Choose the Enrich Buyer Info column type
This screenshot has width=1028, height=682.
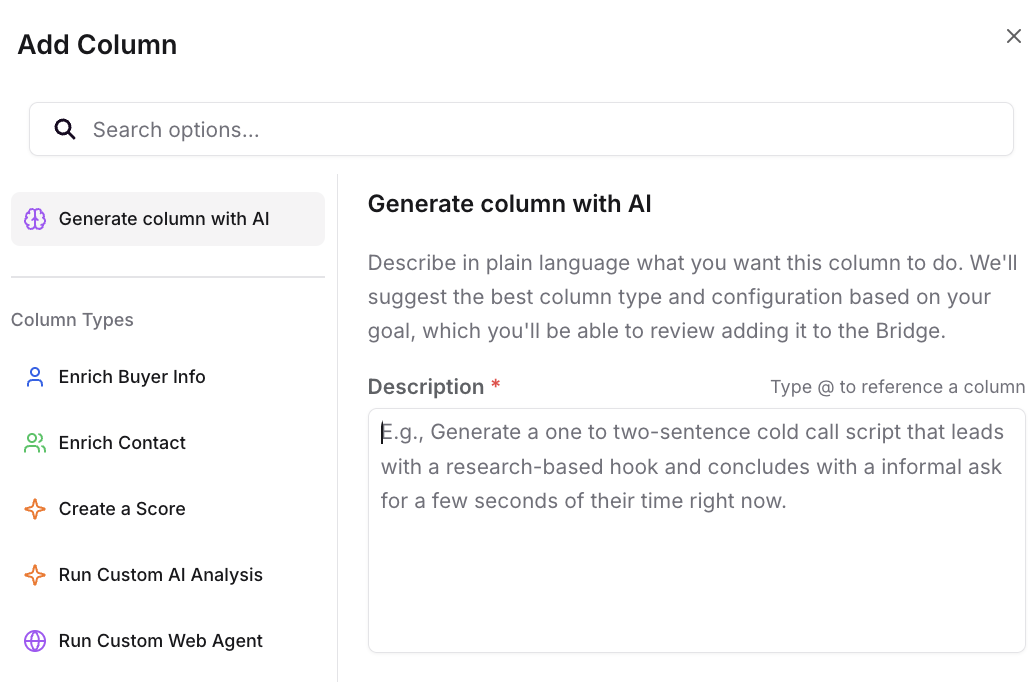(132, 377)
